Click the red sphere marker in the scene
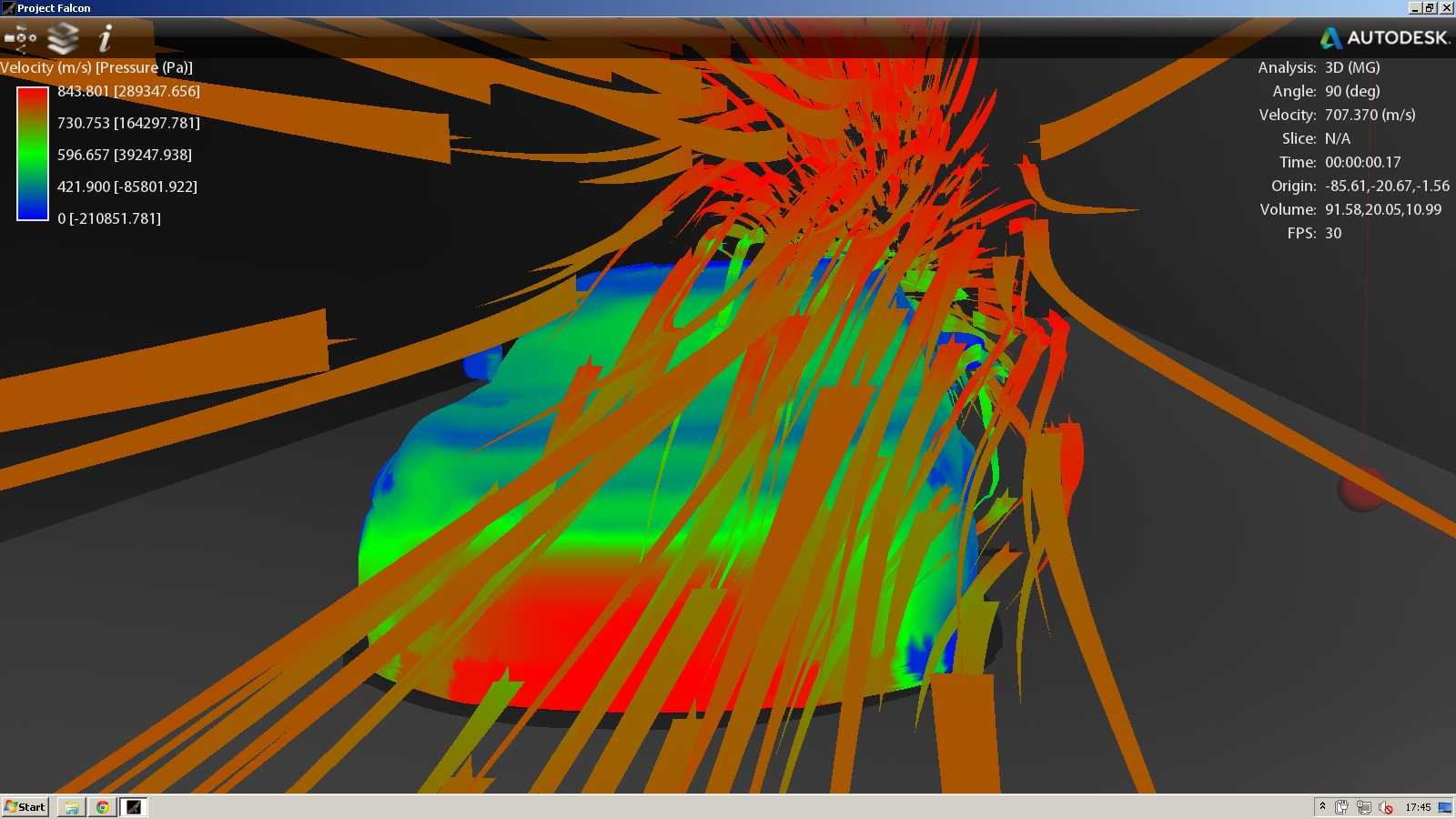The height and width of the screenshot is (819, 1456). tap(1361, 490)
